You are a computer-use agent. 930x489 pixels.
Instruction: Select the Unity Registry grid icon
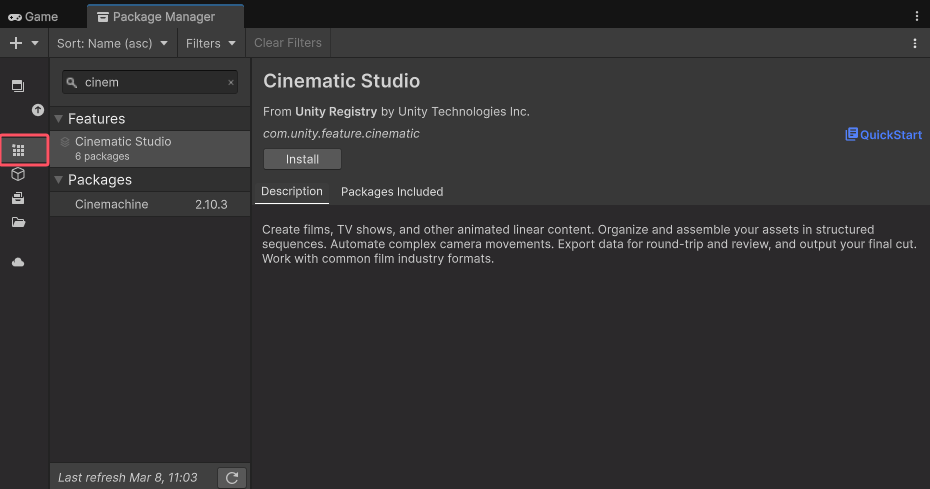18,150
